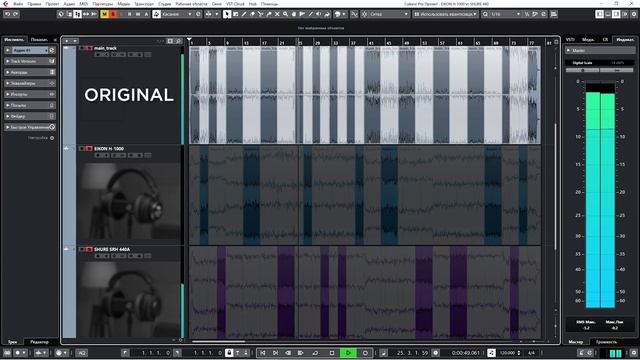640x360 pixels.
Task: Open the snap type grid dropdown
Action: point(388,14)
